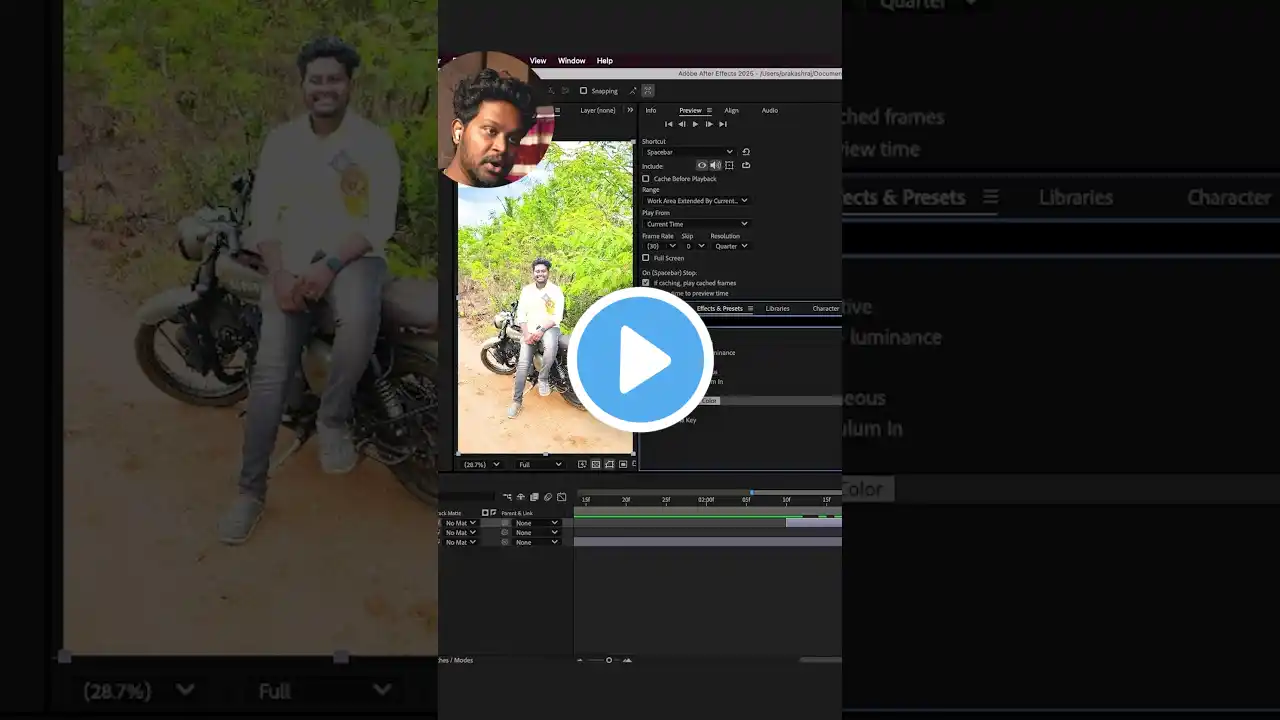The width and height of the screenshot is (1280, 720).
Task: Switch to the Audio tab
Action: click(x=770, y=110)
